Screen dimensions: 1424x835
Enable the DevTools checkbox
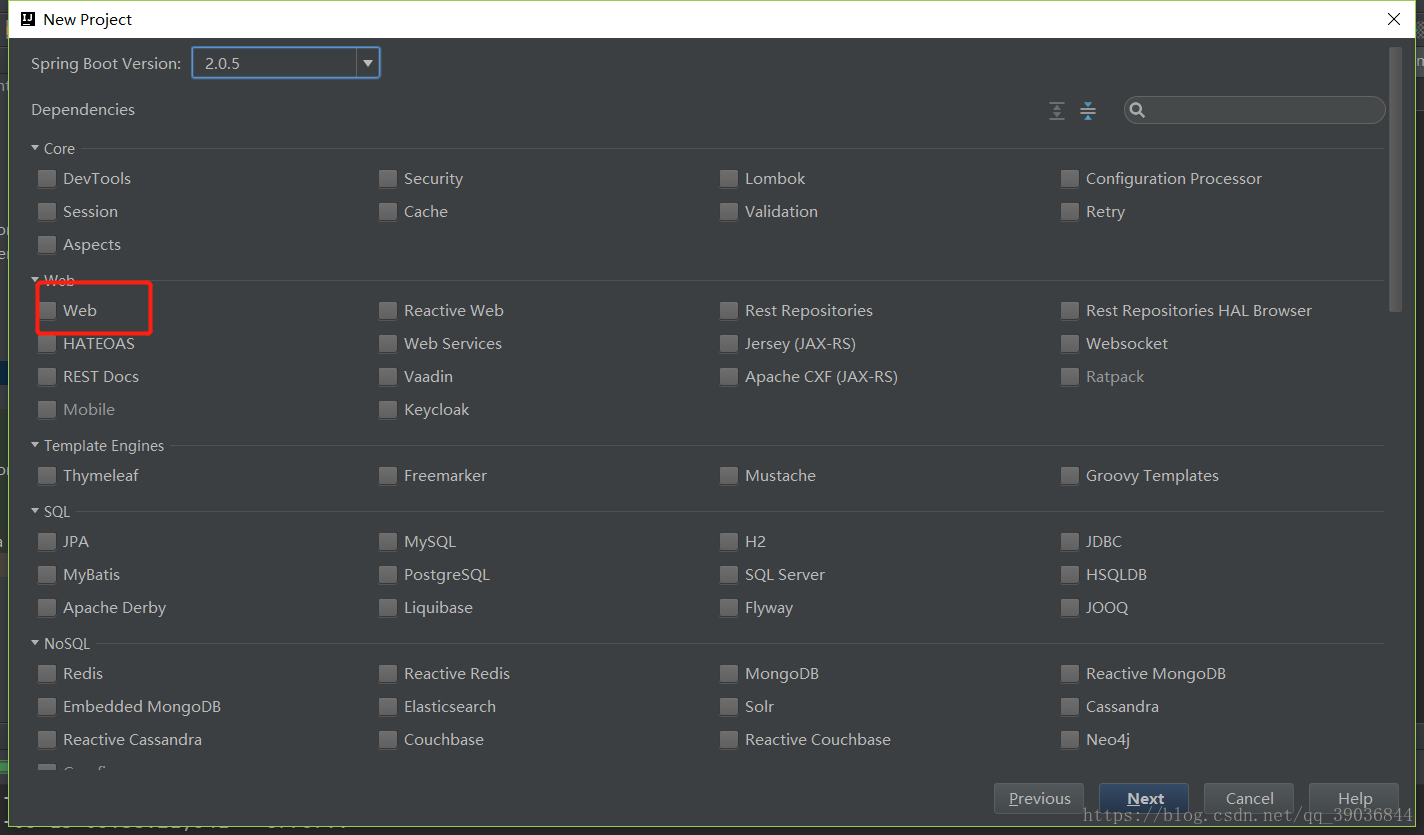click(x=47, y=179)
